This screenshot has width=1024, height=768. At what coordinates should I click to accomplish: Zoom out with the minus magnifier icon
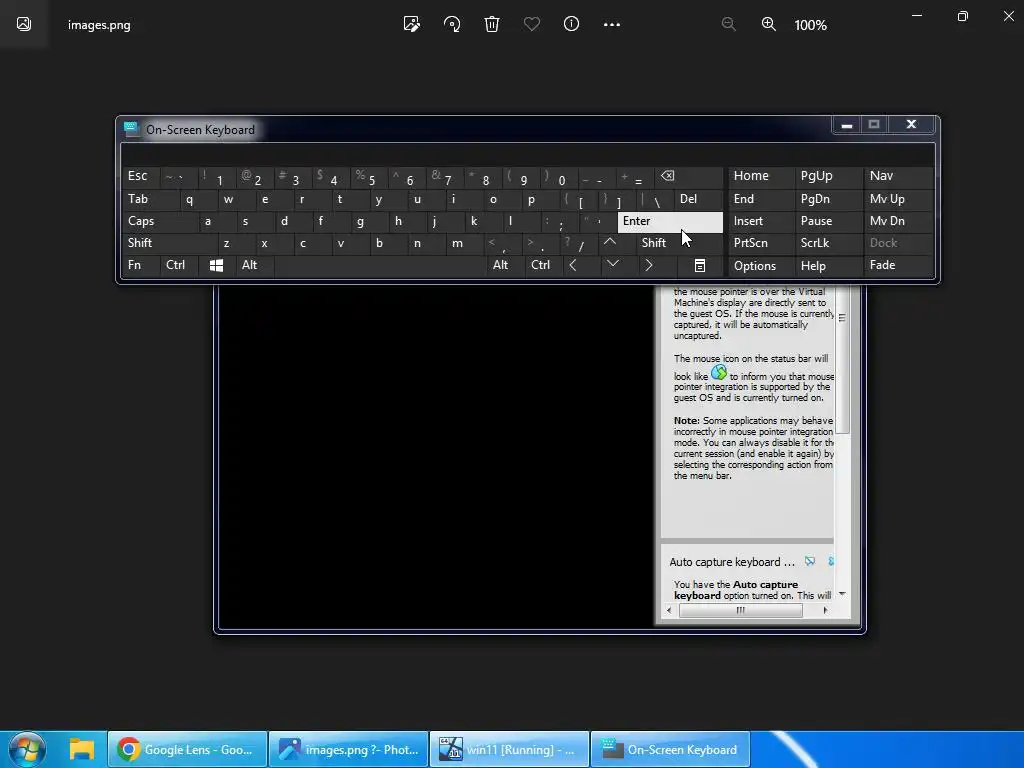tap(729, 24)
